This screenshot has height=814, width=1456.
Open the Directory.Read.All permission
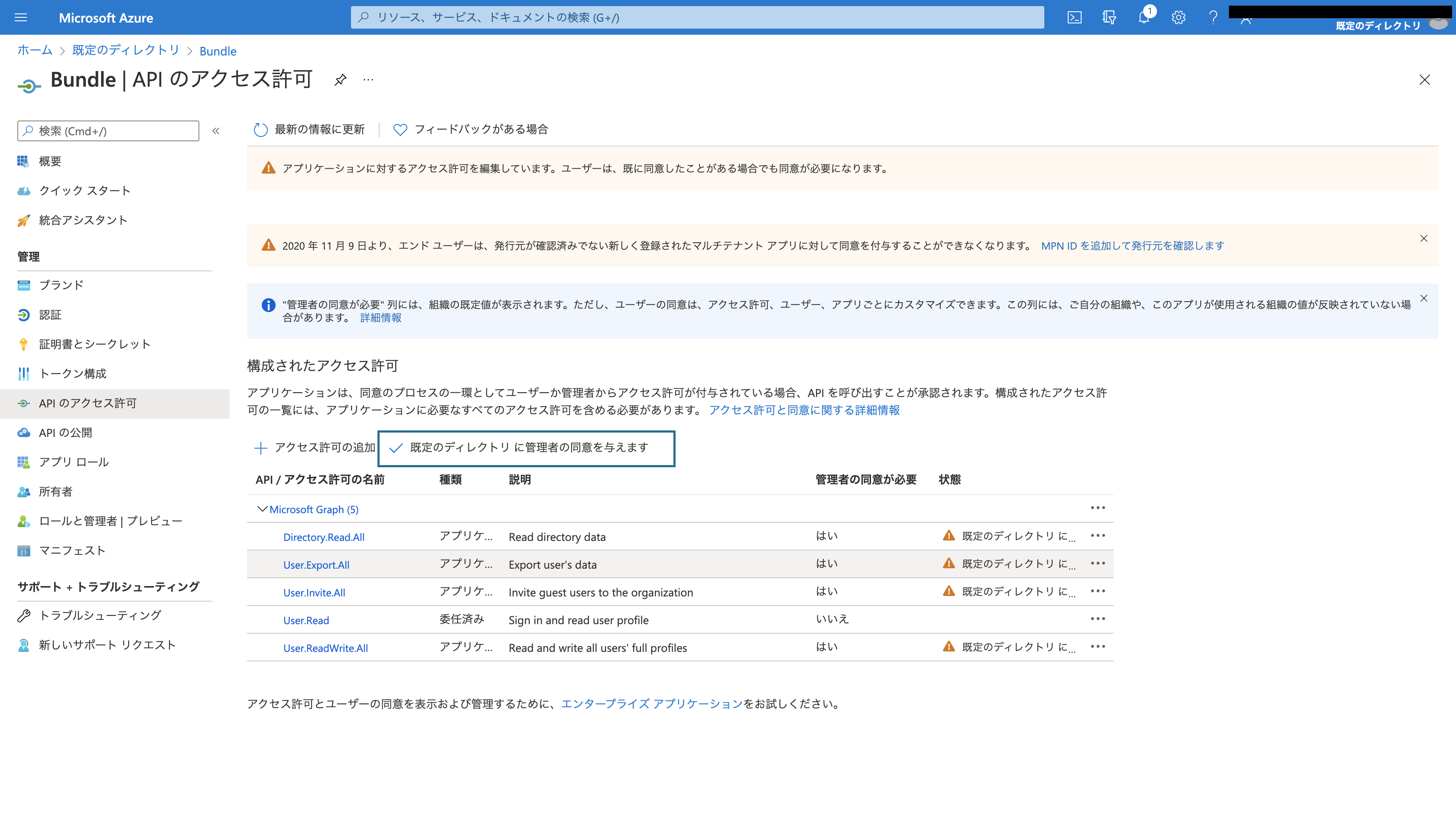324,537
